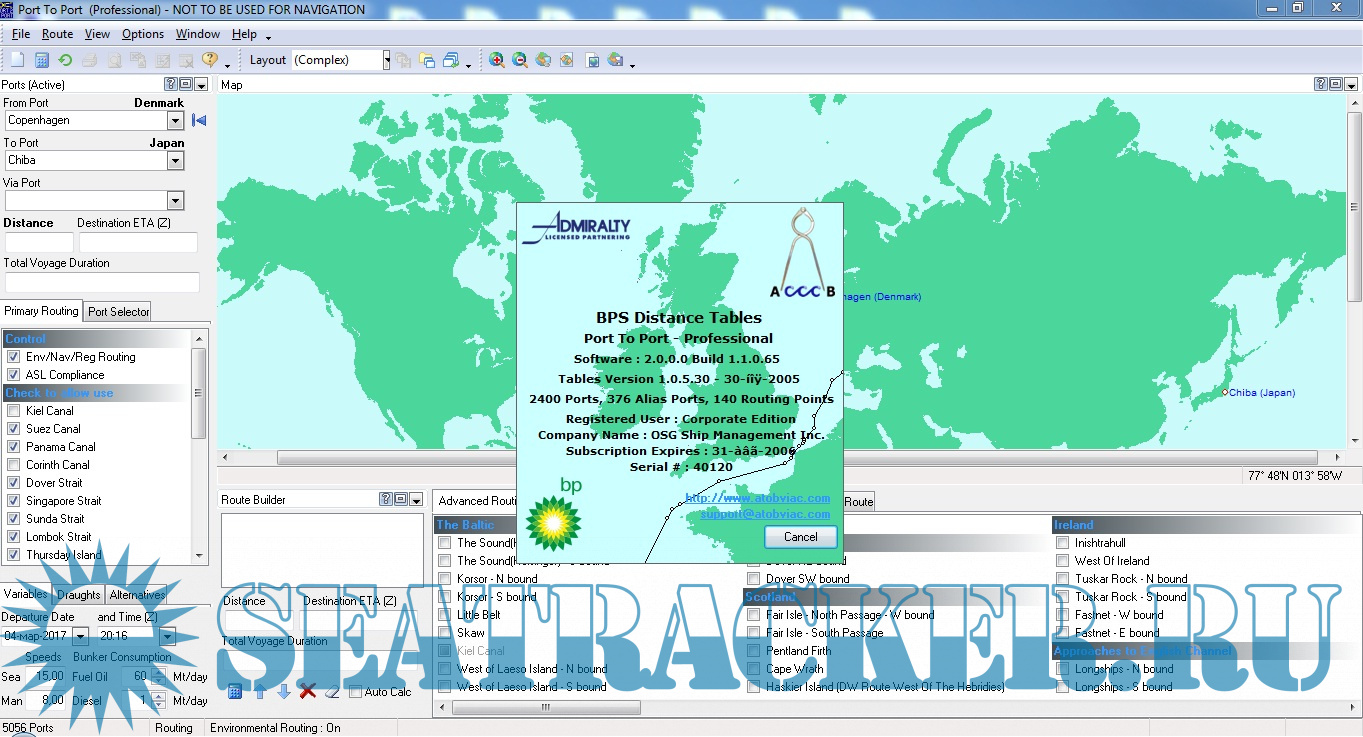Open the From Port dropdown showing Copenhagen

176,121
